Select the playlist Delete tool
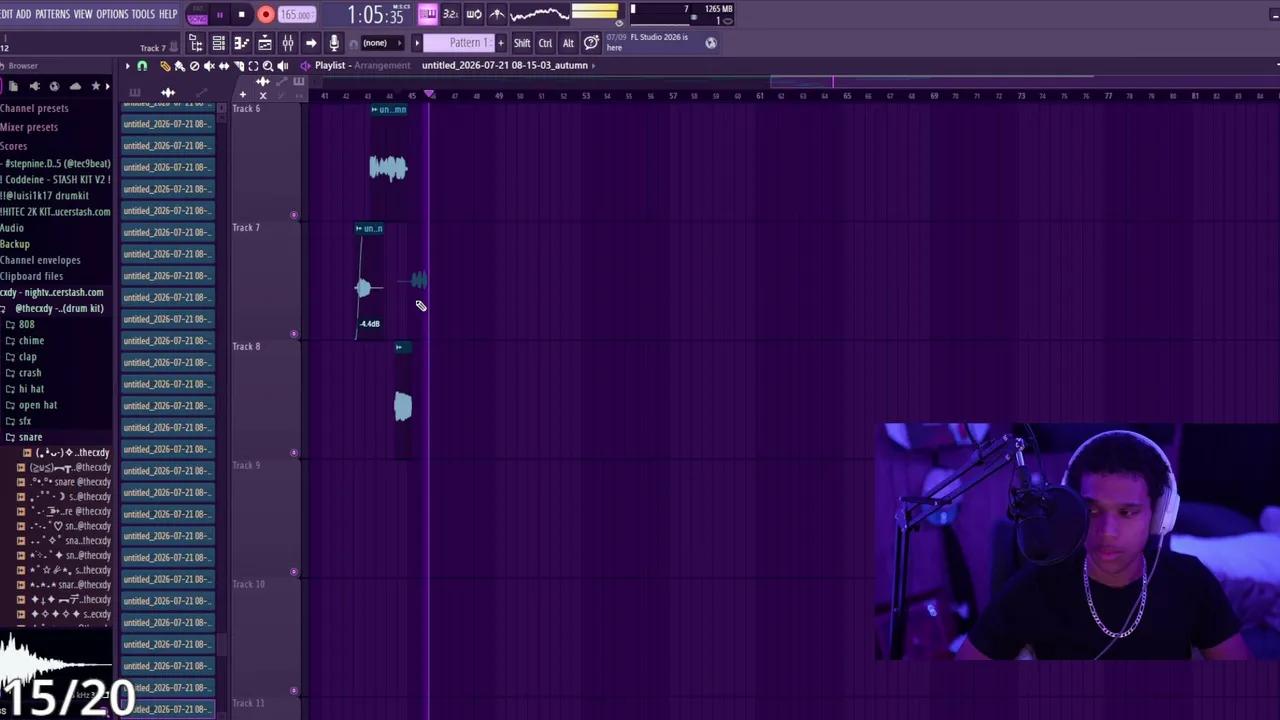The width and height of the screenshot is (1280, 720). [195, 66]
